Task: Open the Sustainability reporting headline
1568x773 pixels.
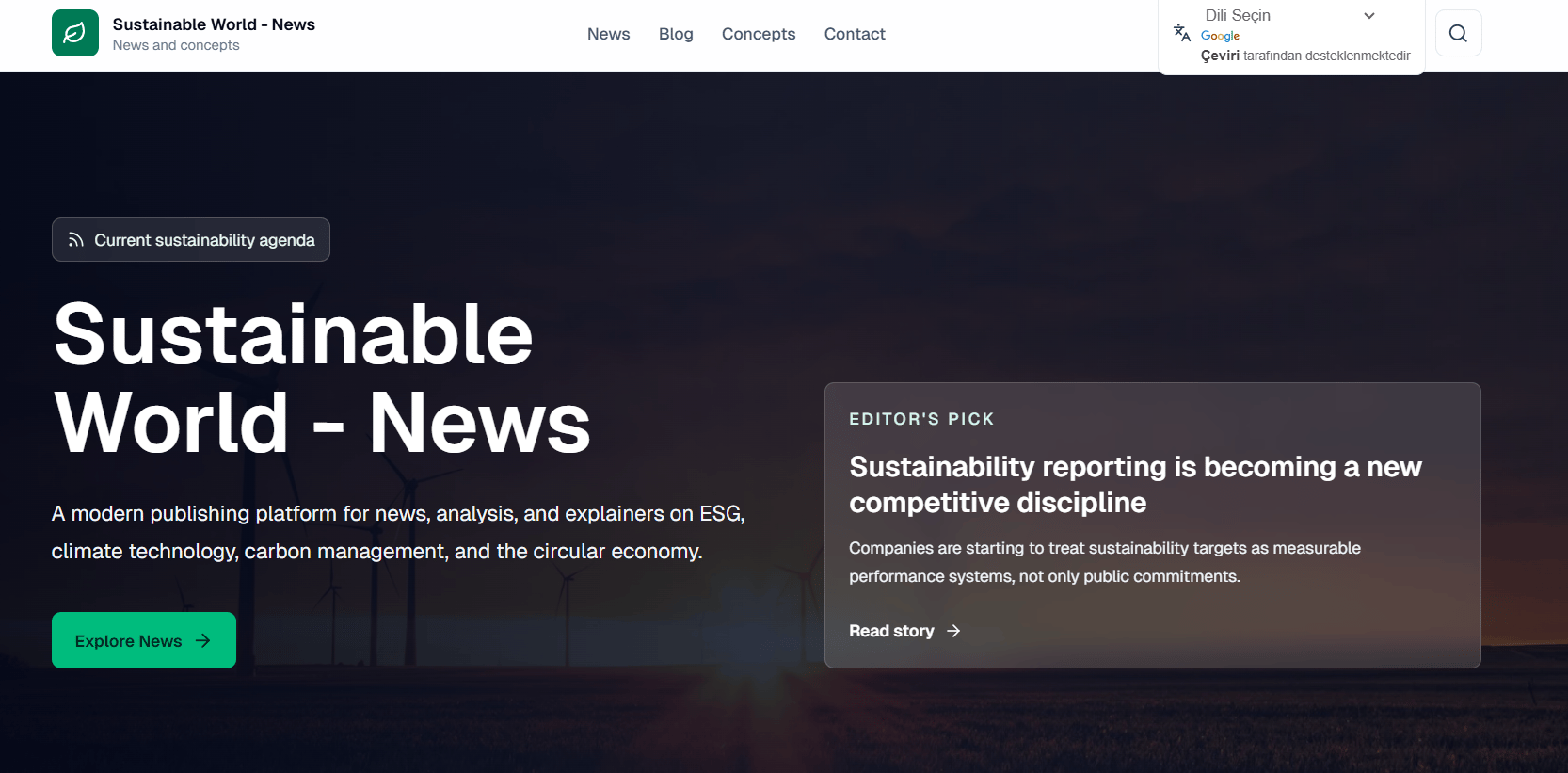Action: (1135, 484)
